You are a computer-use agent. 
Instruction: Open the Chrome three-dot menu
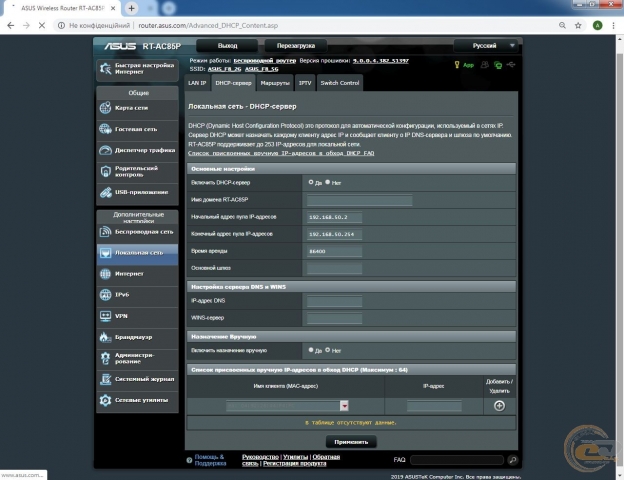click(x=613, y=25)
